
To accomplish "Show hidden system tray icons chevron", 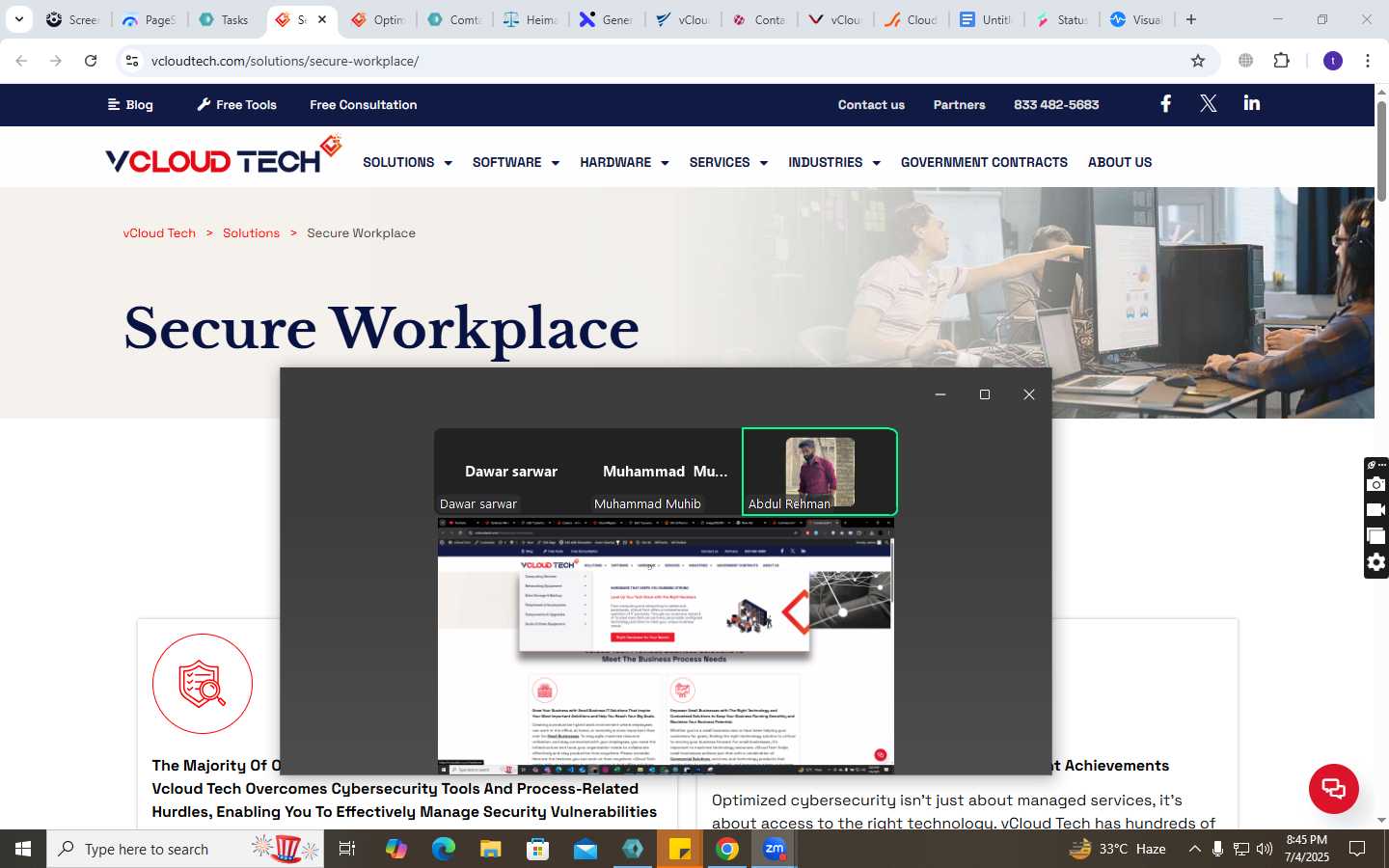I will click(1194, 849).
